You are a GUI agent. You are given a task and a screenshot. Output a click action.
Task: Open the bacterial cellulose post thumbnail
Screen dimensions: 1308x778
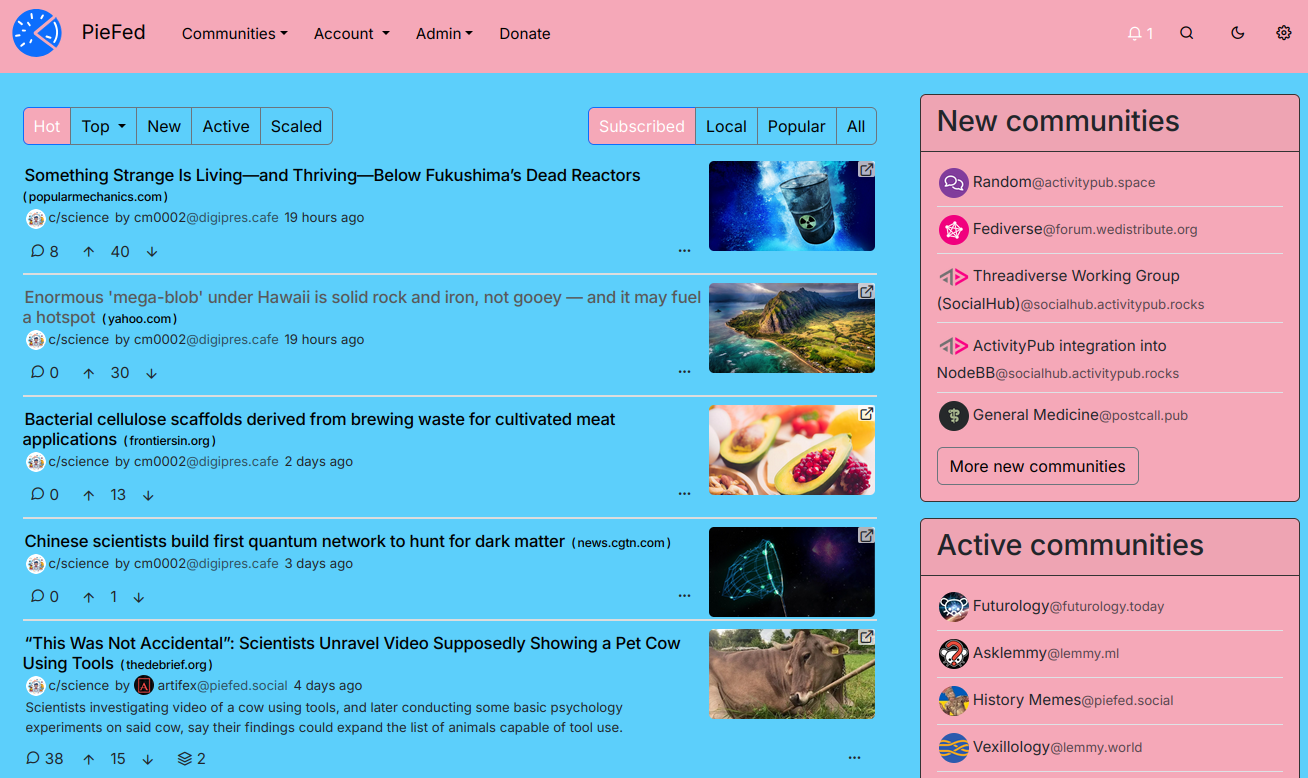click(791, 450)
